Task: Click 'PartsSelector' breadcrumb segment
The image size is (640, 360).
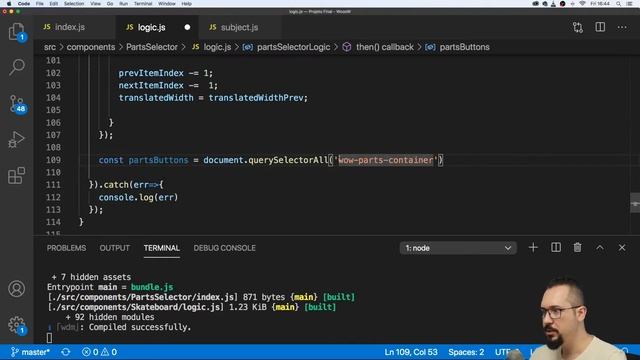Action: pyautogui.click(x=152, y=47)
